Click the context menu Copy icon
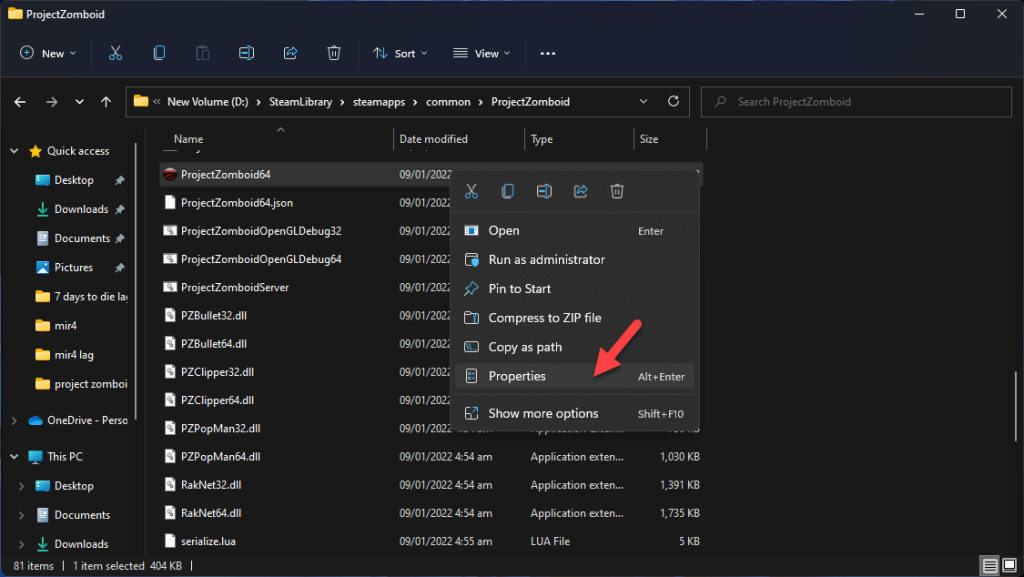This screenshot has height=577, width=1024. point(507,191)
